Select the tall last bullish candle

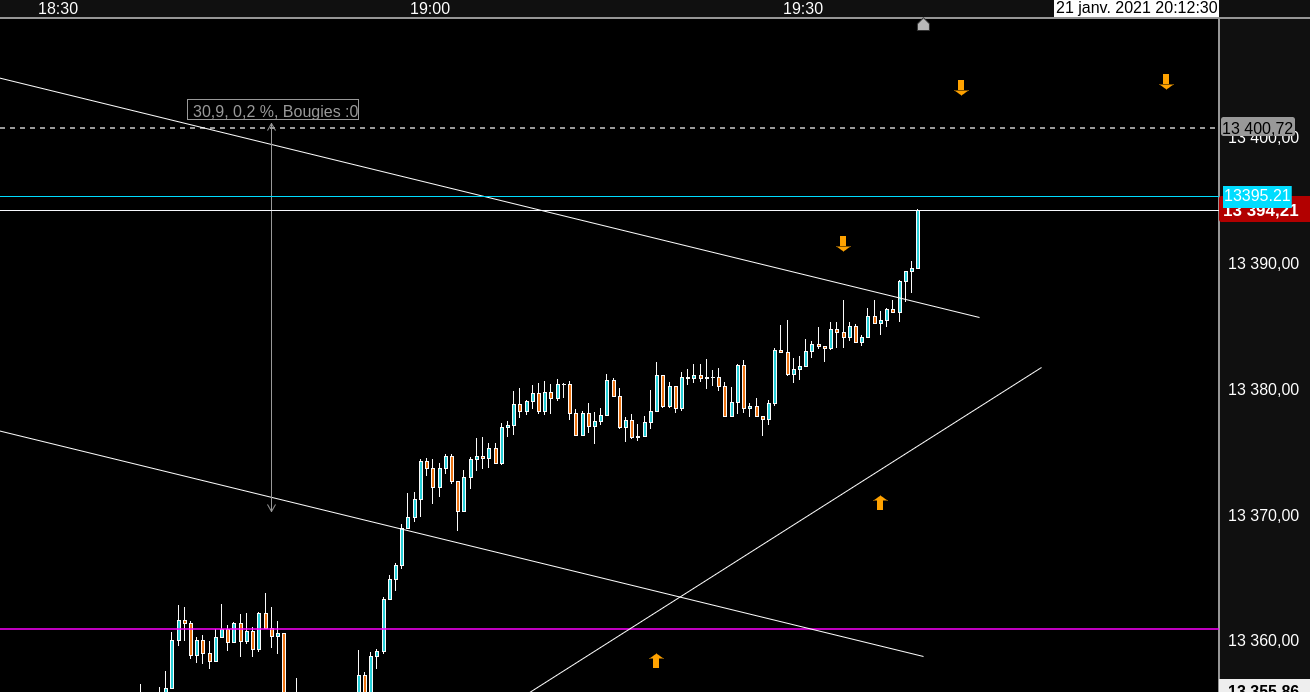pos(917,239)
